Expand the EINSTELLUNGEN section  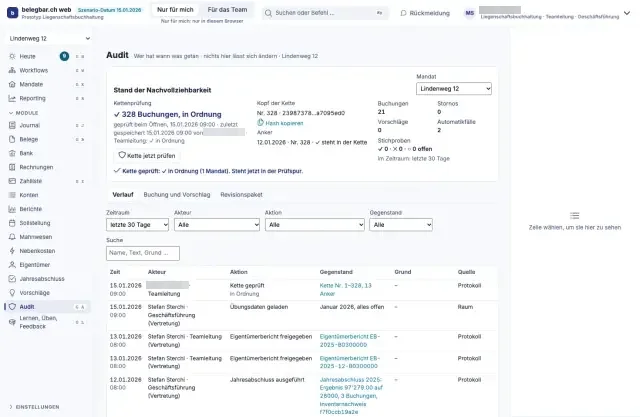(34, 407)
